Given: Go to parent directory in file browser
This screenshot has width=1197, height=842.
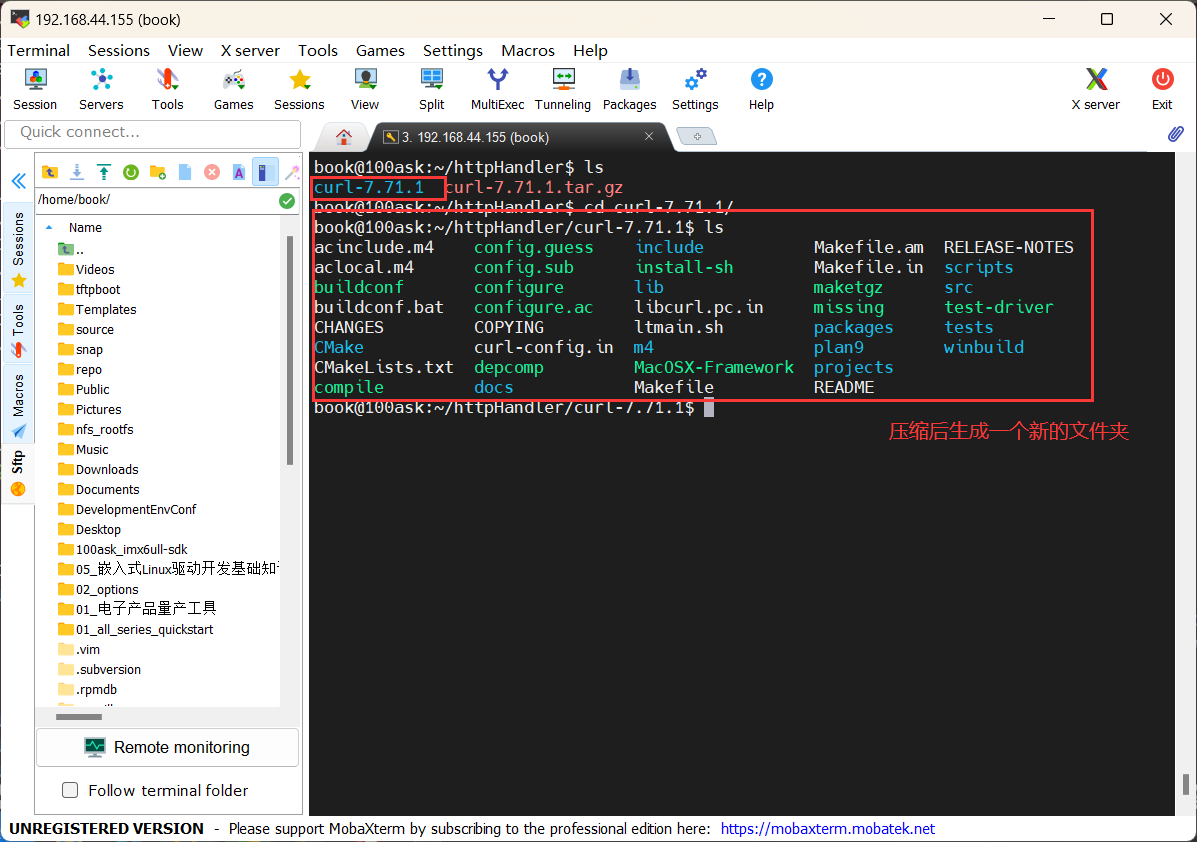Looking at the screenshot, I should (x=50, y=171).
